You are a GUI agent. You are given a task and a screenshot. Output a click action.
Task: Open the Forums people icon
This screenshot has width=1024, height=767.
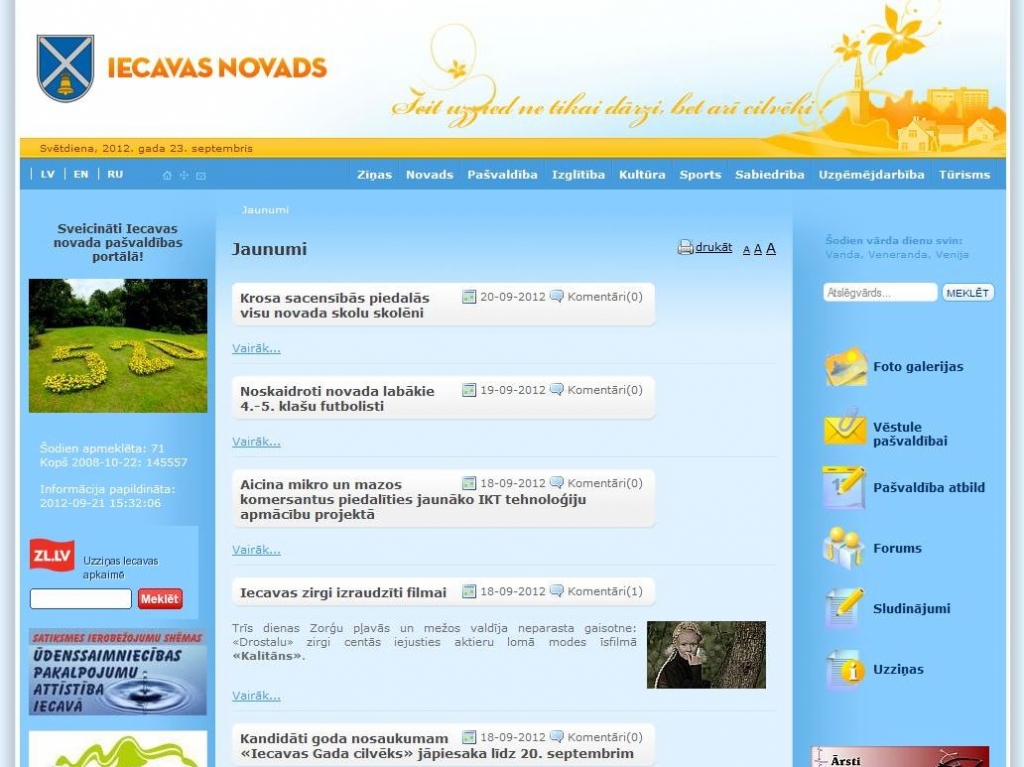[x=843, y=548]
